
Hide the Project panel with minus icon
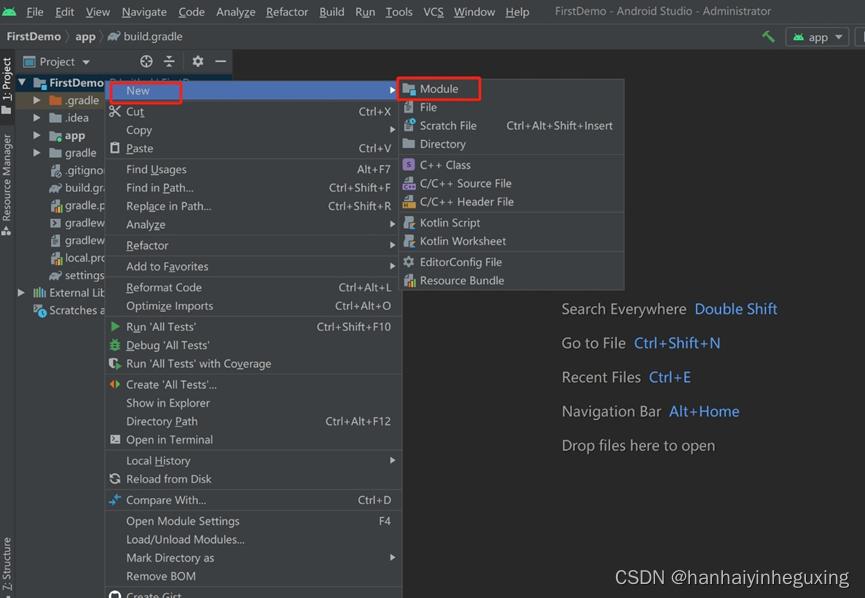(x=221, y=61)
